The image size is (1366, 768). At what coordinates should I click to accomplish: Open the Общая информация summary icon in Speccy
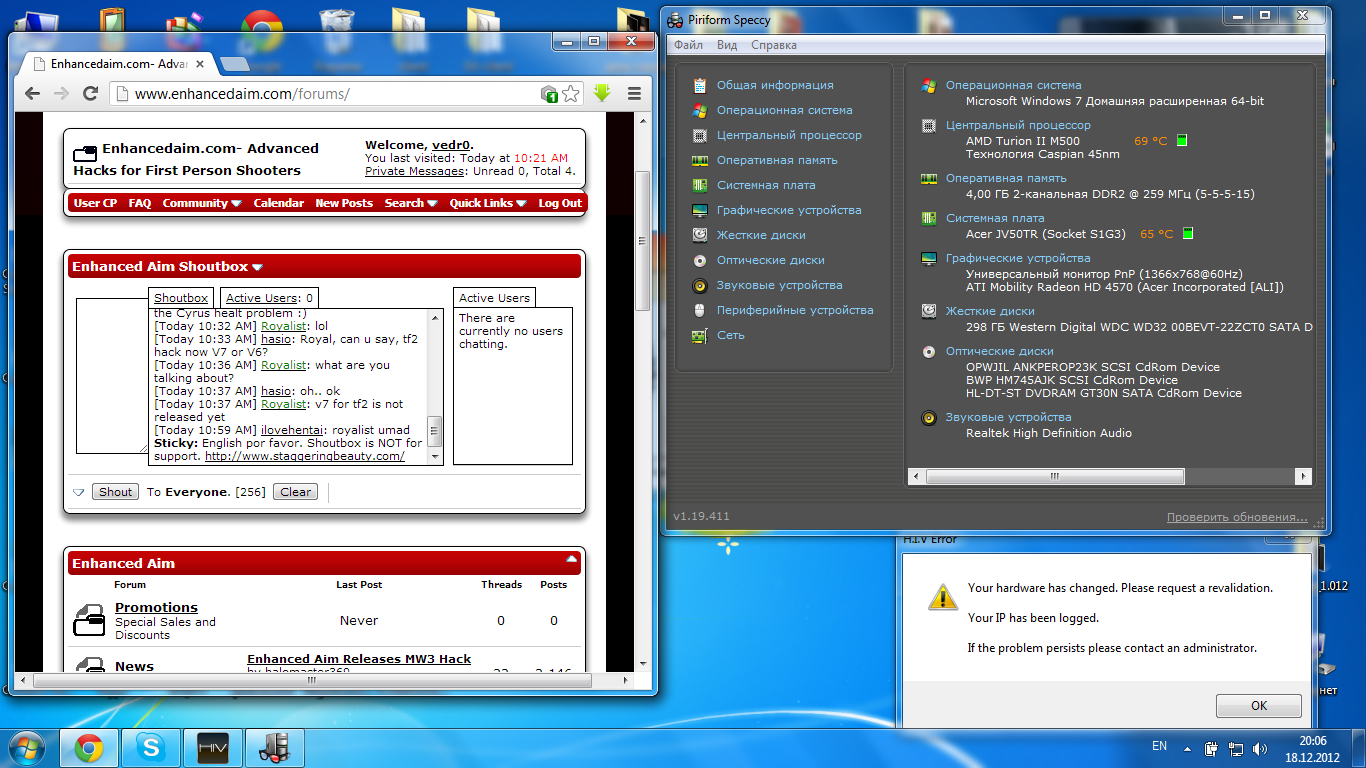[x=700, y=85]
